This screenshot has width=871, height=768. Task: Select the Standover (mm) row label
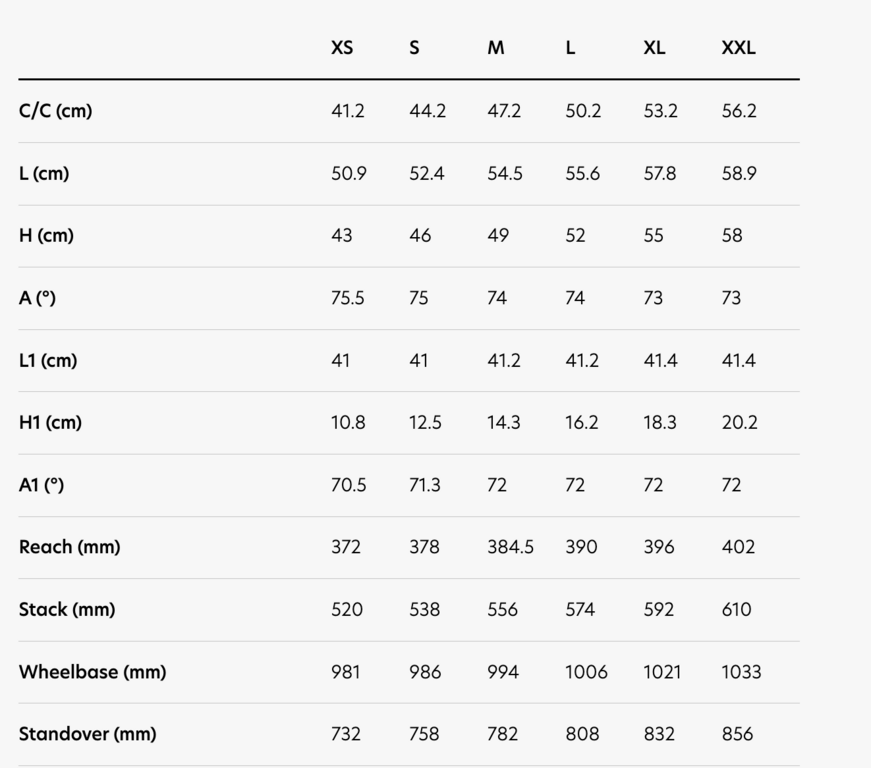click(x=87, y=734)
